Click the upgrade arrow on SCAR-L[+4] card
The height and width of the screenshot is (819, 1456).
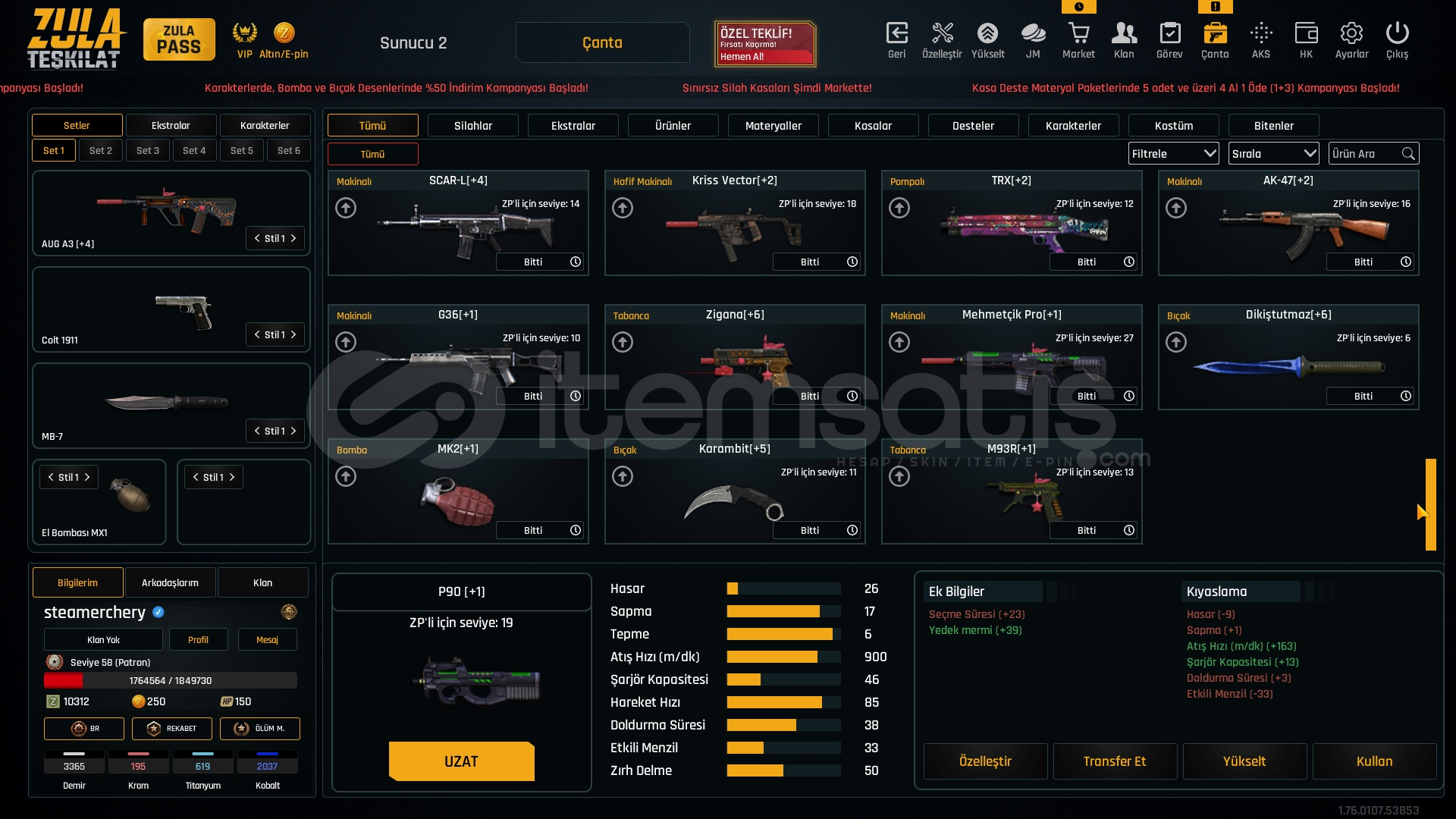[x=346, y=208]
